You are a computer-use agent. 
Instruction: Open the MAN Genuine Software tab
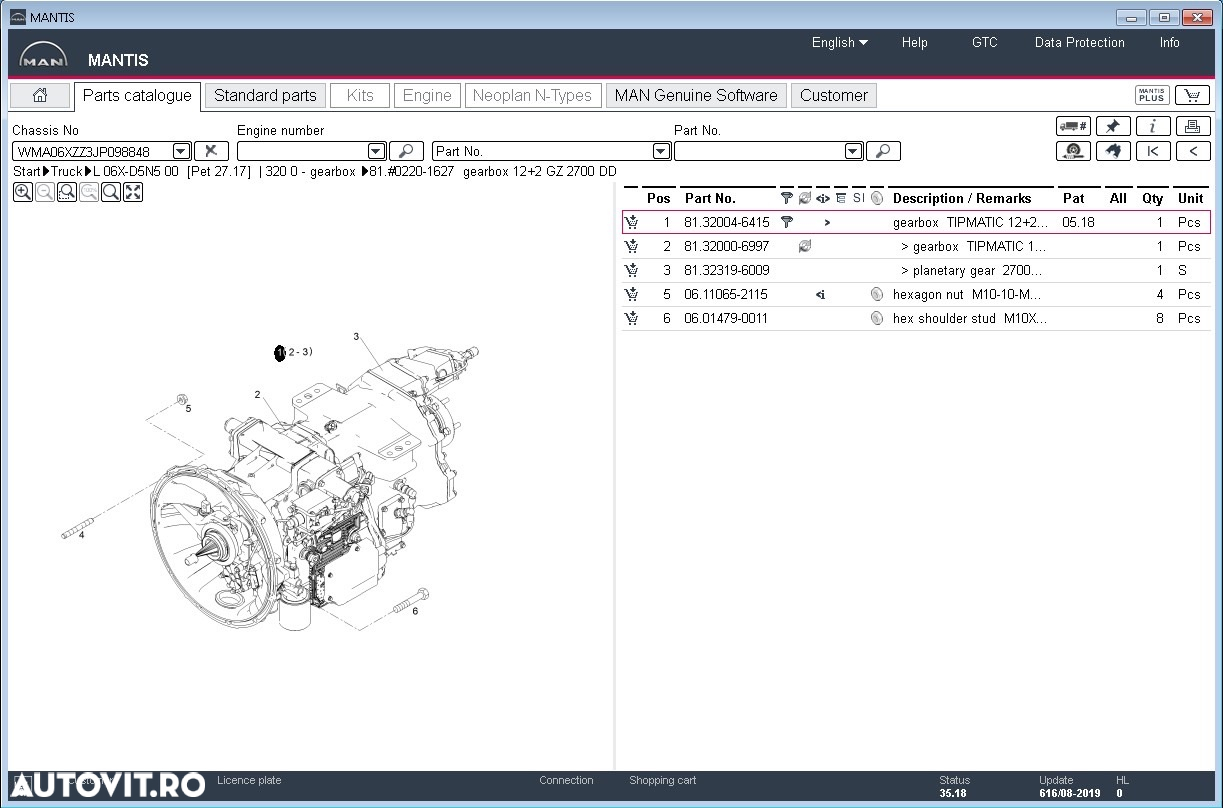[x=696, y=96]
